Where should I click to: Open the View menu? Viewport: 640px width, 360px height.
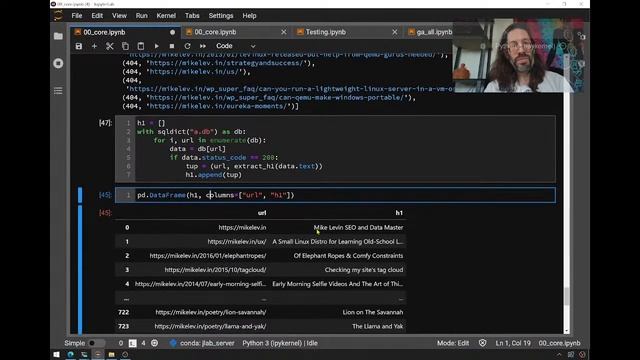coord(119,16)
